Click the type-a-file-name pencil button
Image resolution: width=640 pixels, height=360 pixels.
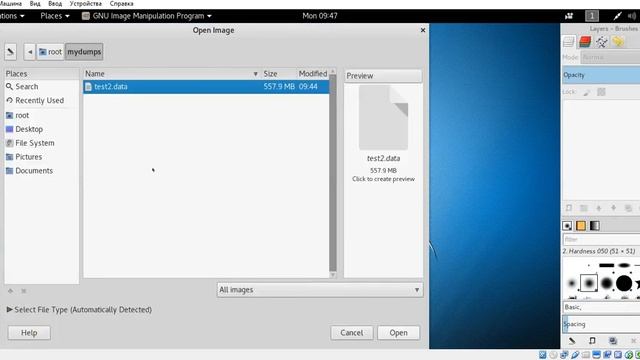11,52
